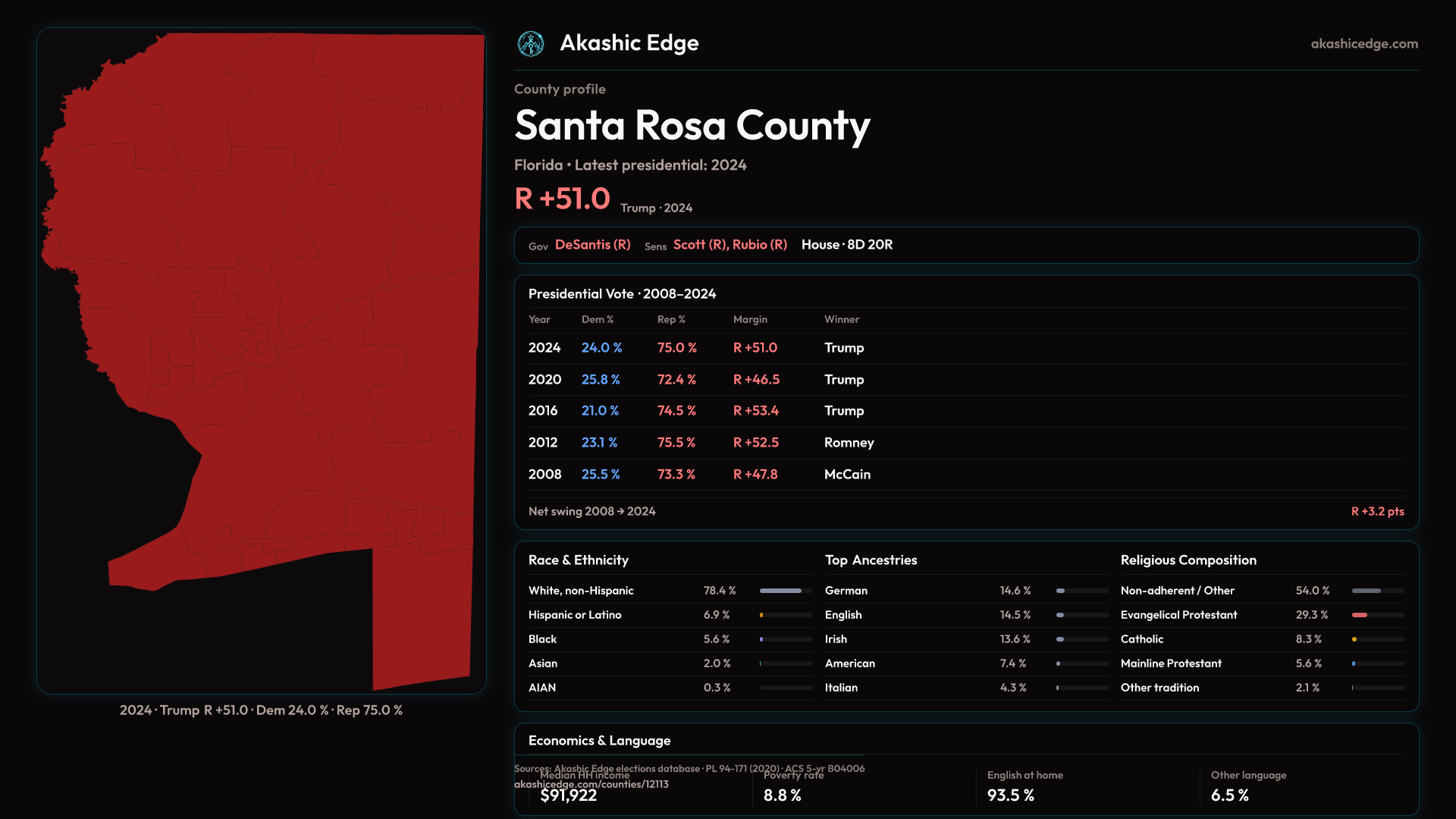Click Net swing R +3.2 pts value
The width and height of the screenshot is (1456, 819).
(x=1377, y=512)
